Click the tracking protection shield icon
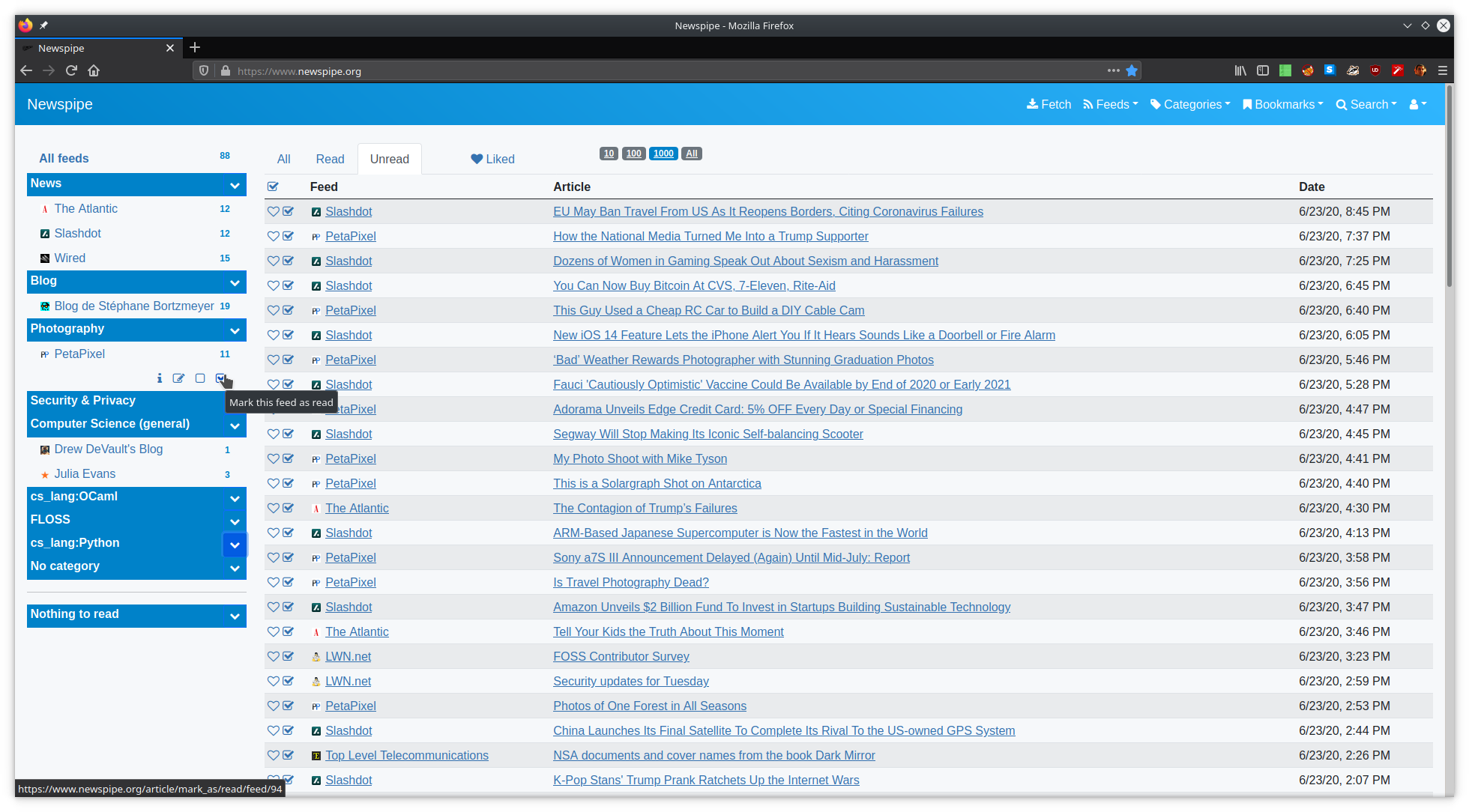The width and height of the screenshot is (1469, 812). 204,71
